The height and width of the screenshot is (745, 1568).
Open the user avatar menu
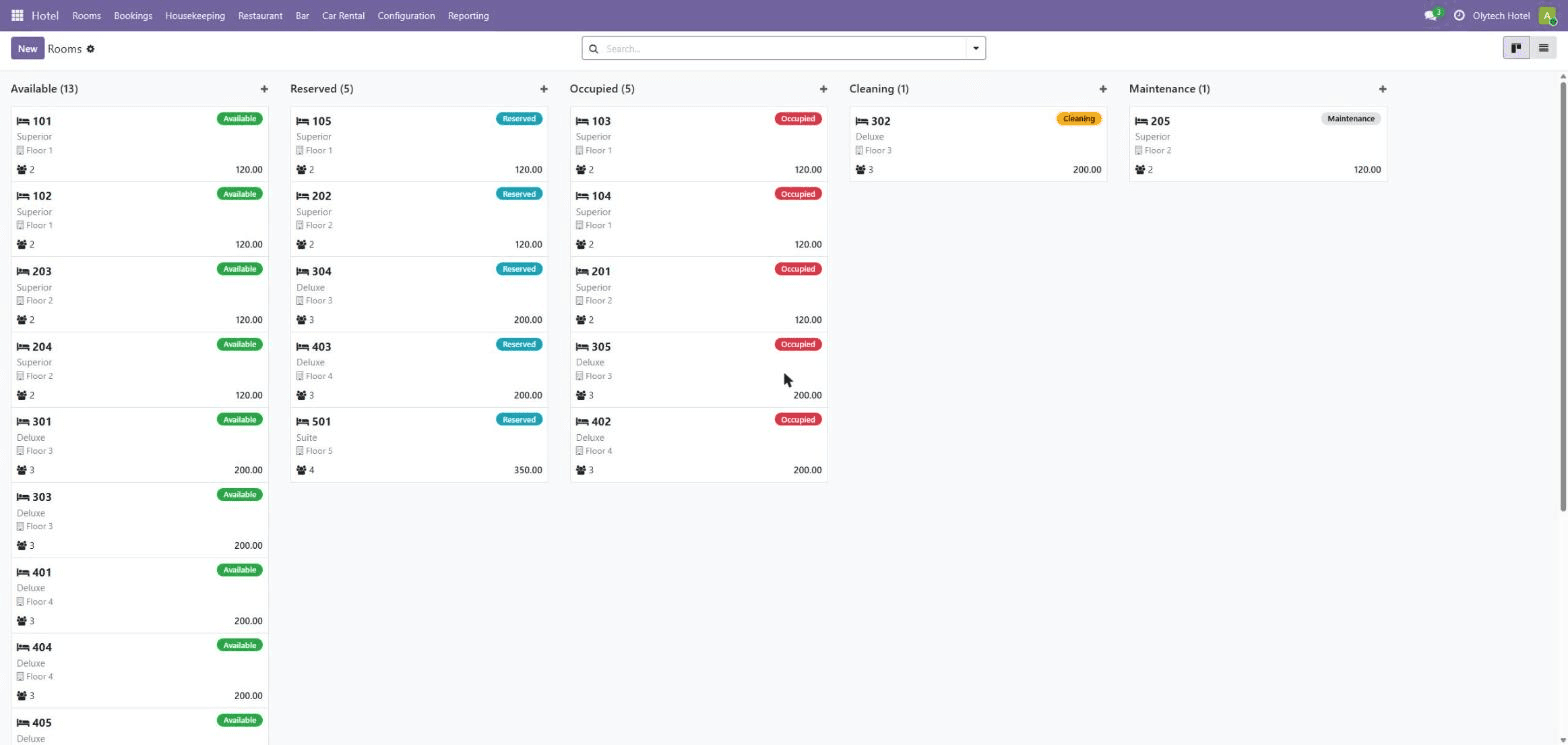point(1548,16)
